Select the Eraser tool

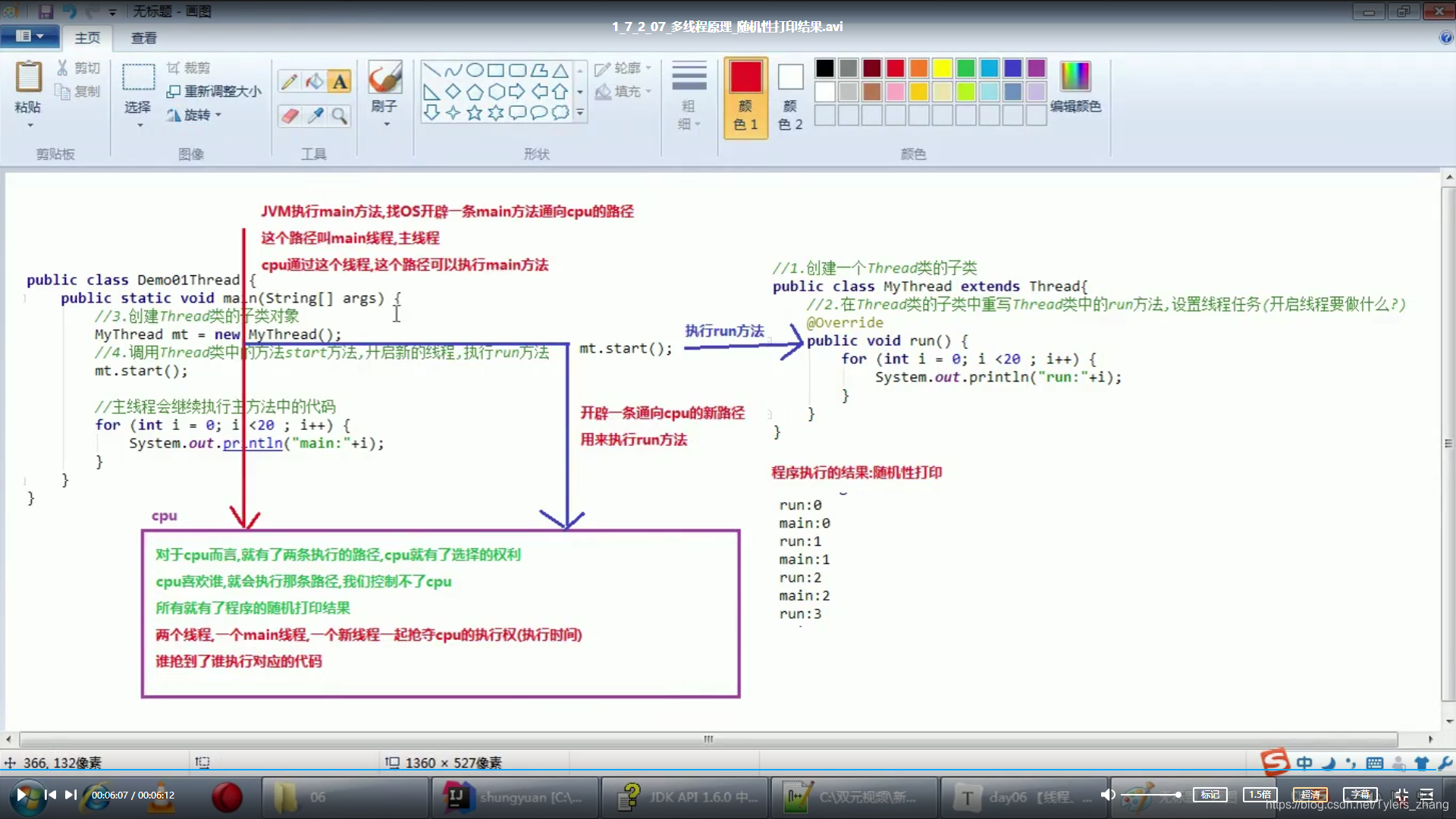tap(289, 115)
